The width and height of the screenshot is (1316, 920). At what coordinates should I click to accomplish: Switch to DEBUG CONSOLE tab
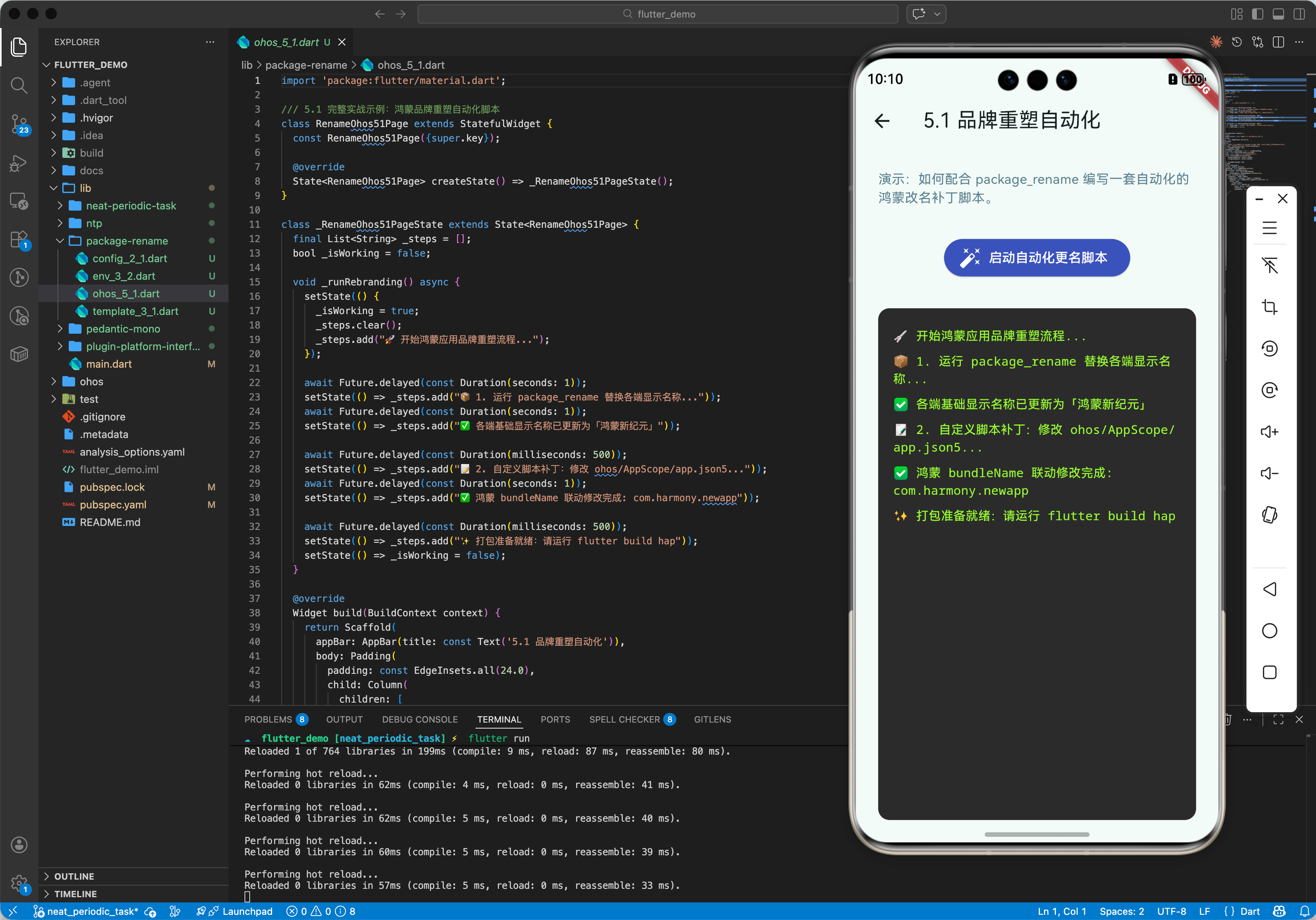(x=419, y=719)
